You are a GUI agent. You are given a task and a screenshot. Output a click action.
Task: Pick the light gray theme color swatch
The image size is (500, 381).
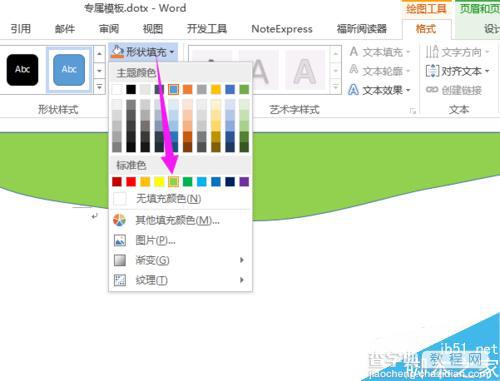click(x=145, y=89)
